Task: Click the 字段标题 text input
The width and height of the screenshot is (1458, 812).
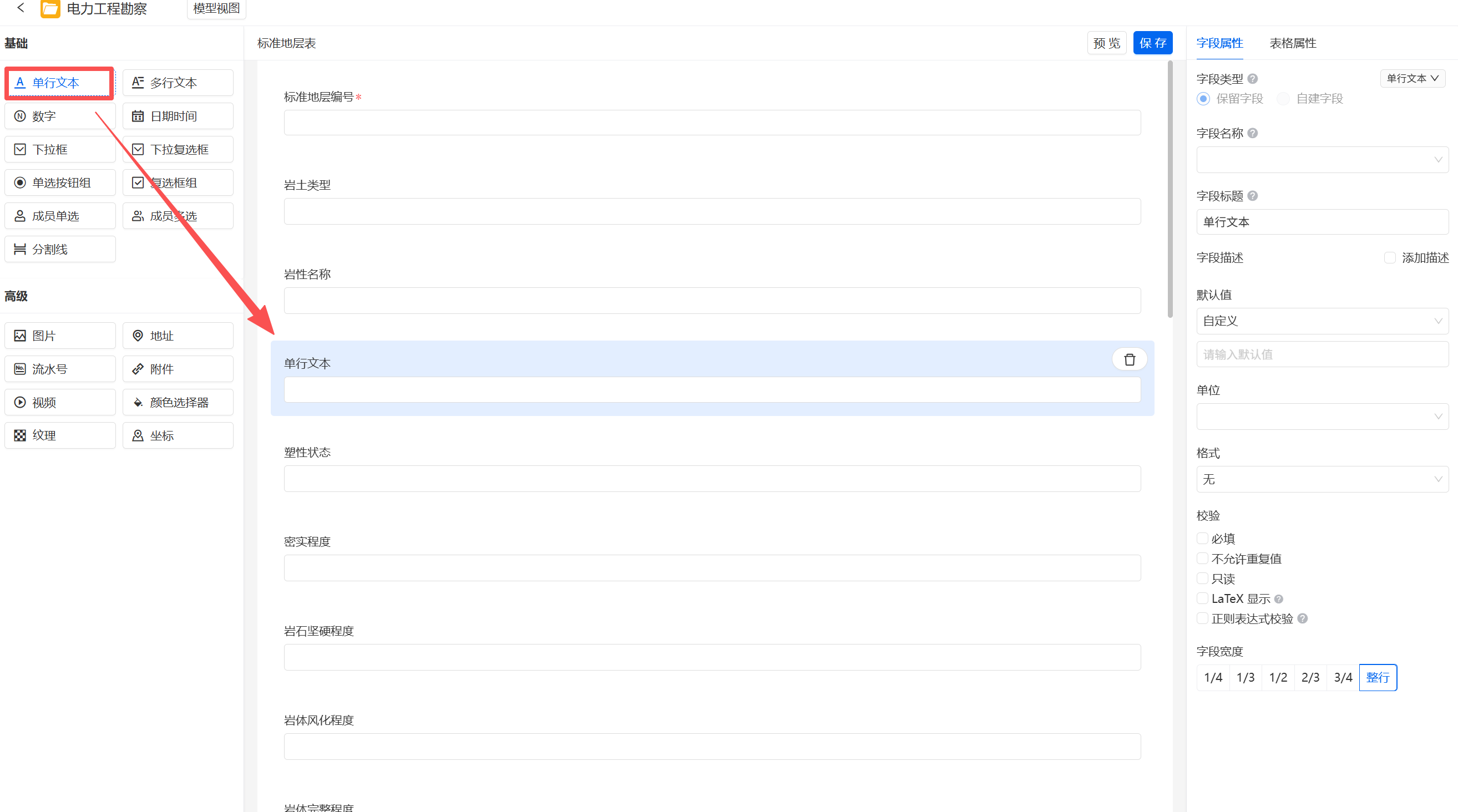Action: [x=1322, y=222]
